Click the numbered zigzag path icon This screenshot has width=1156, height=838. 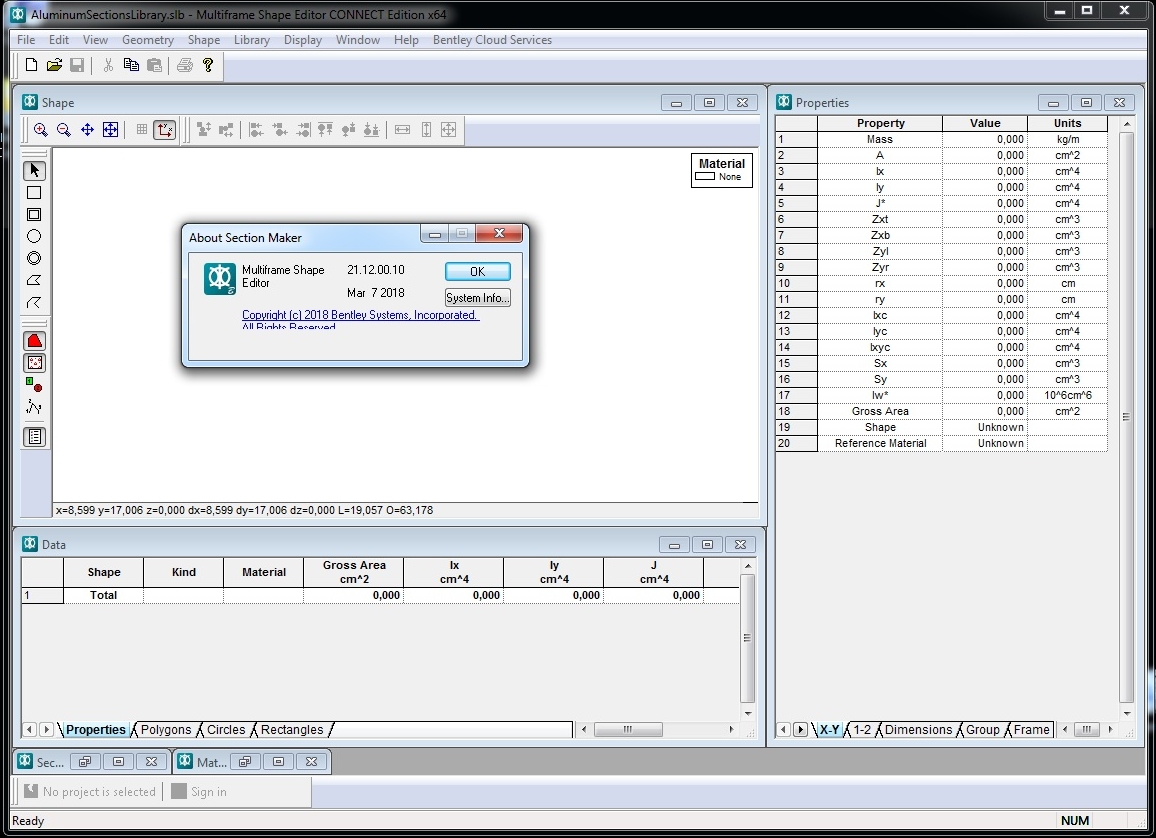34,408
